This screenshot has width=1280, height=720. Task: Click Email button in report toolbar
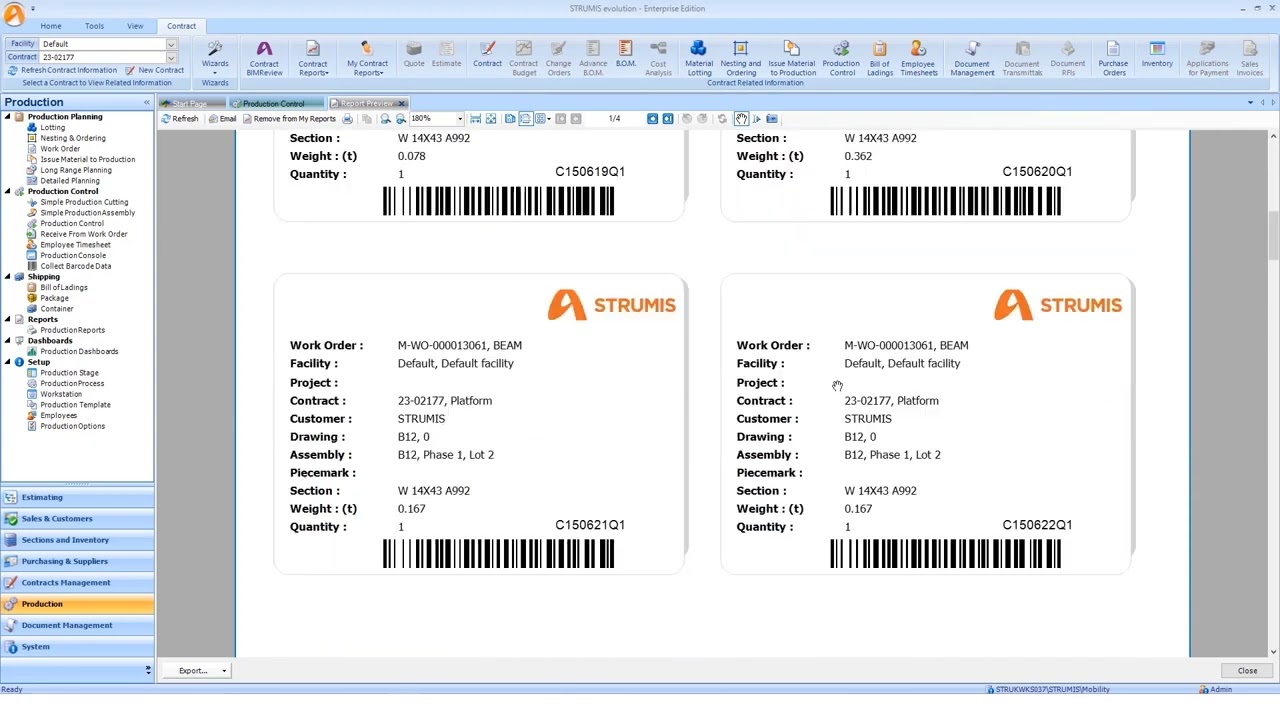click(222, 119)
